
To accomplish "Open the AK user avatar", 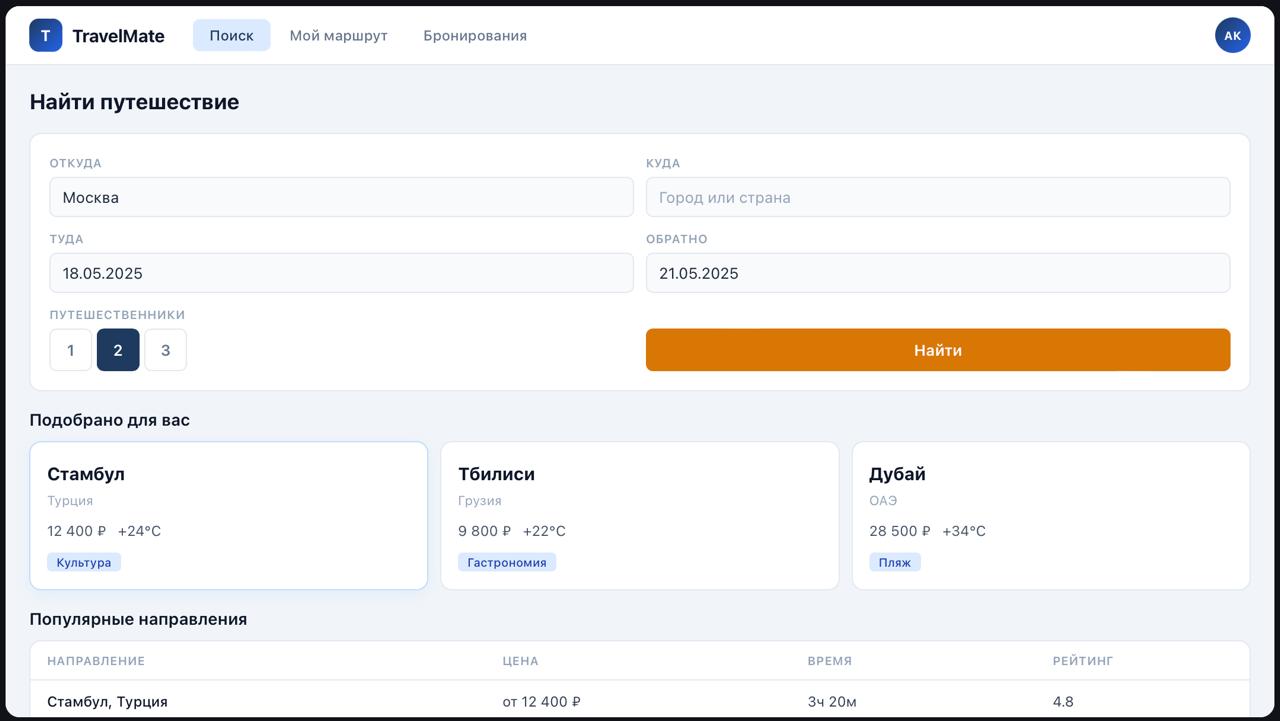I will [1232, 35].
